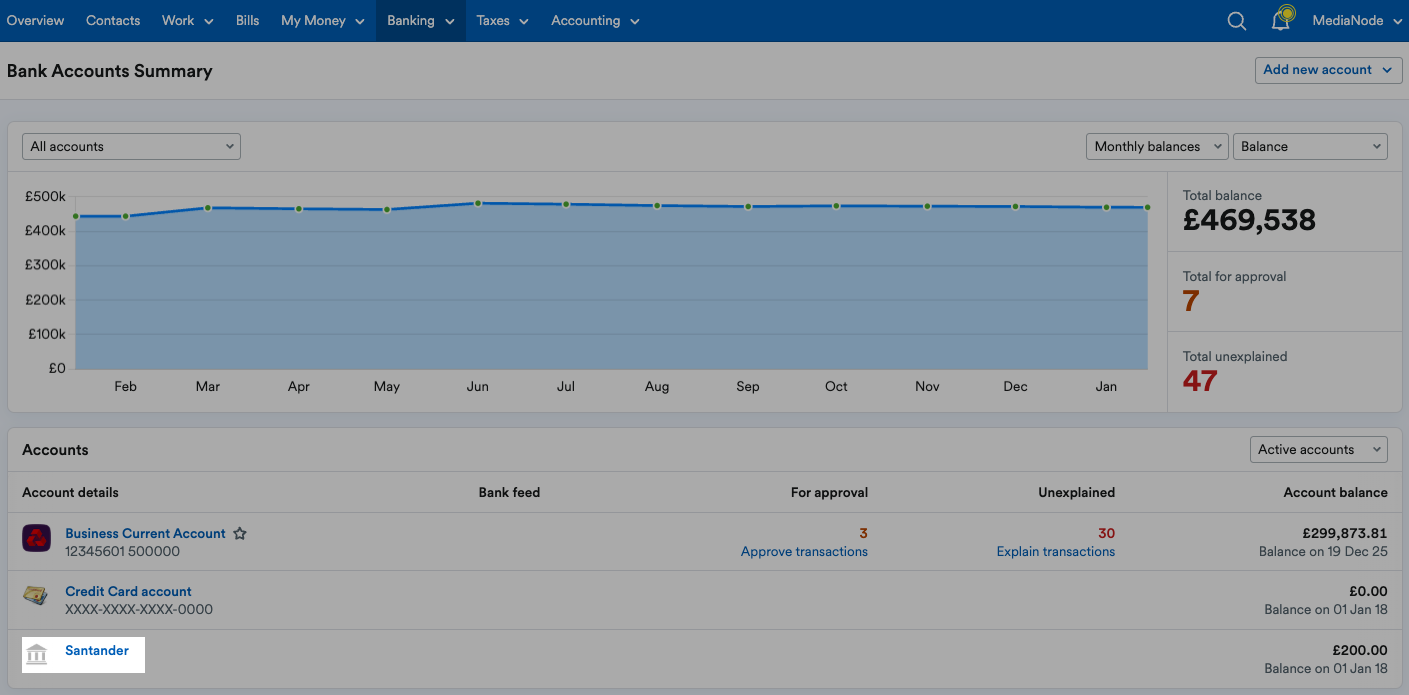Open the Credit Card account link

[x=128, y=592]
